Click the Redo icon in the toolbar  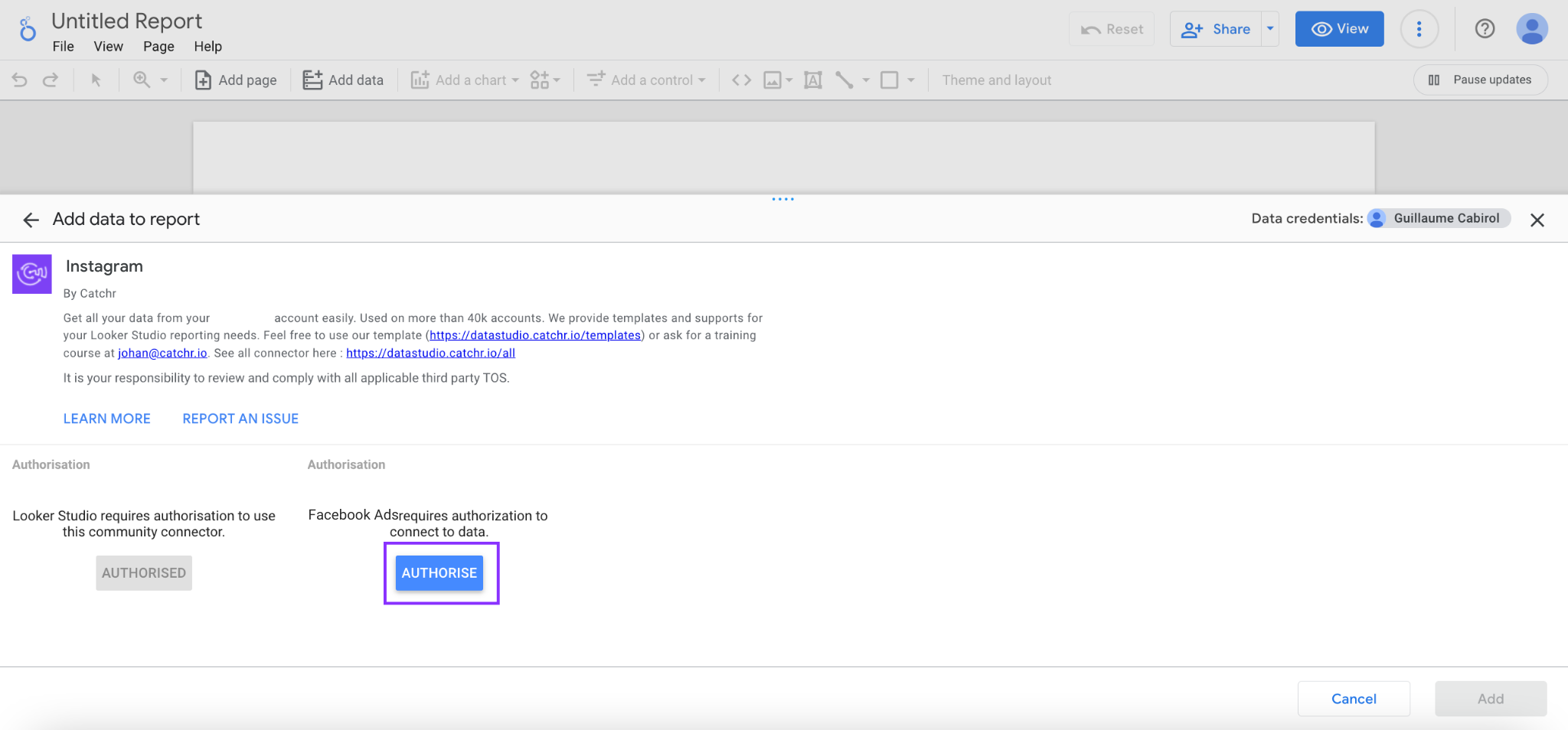click(49, 80)
